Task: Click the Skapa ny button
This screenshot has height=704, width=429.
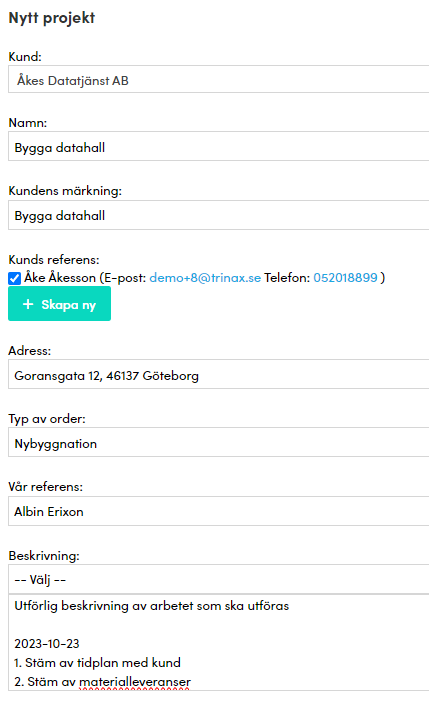Action: click(59, 304)
